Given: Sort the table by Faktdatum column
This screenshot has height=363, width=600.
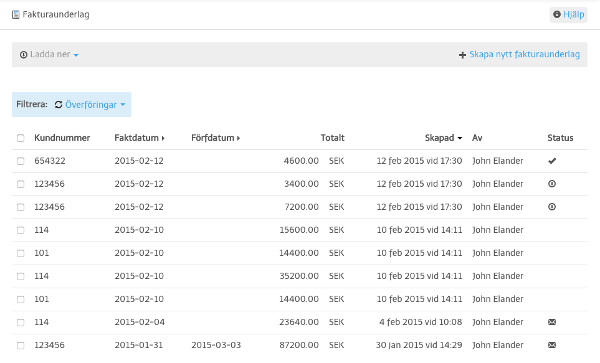Looking at the screenshot, I should pyautogui.click(x=139, y=138).
